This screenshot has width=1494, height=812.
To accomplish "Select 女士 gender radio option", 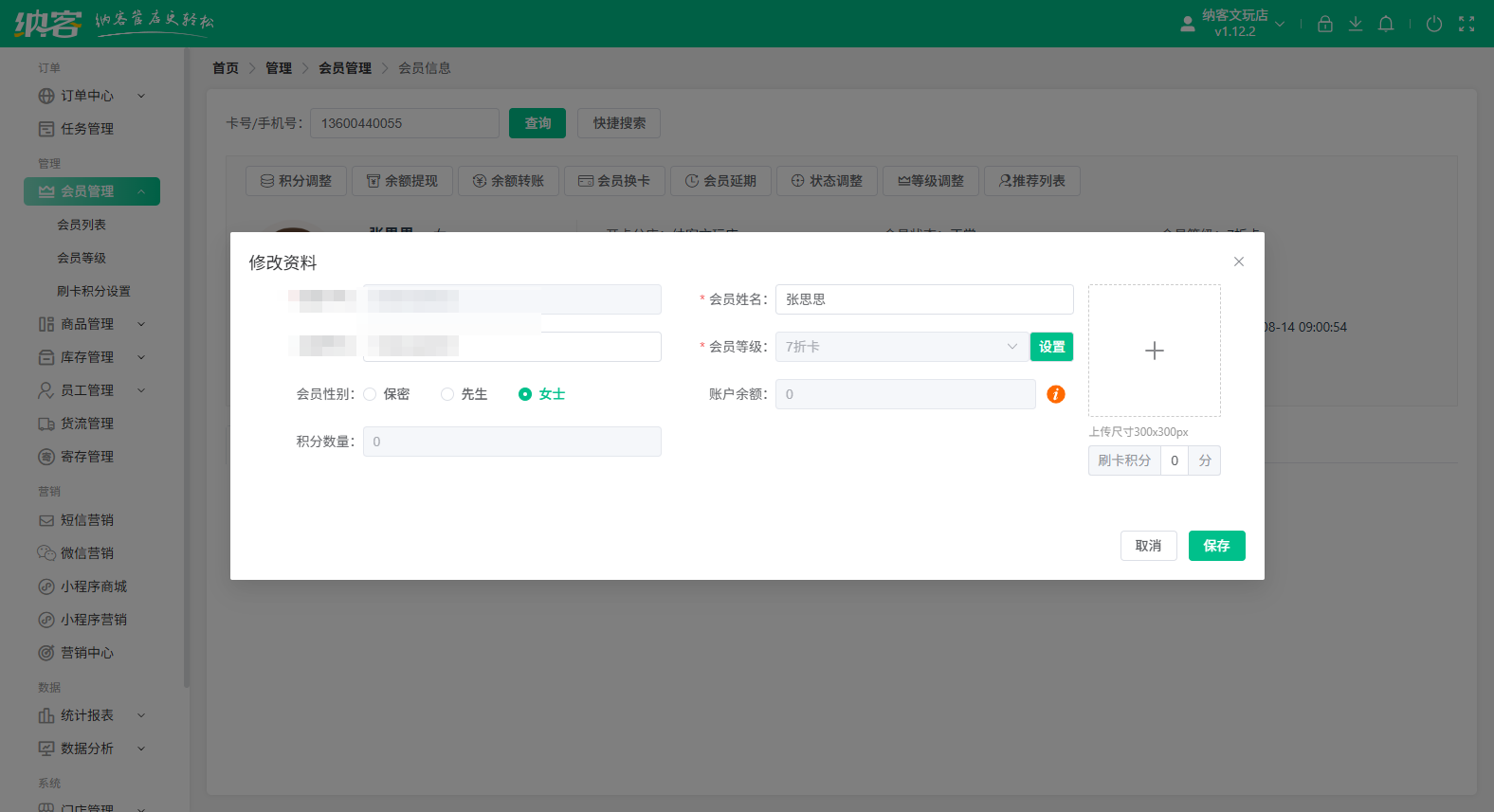I will [525, 394].
